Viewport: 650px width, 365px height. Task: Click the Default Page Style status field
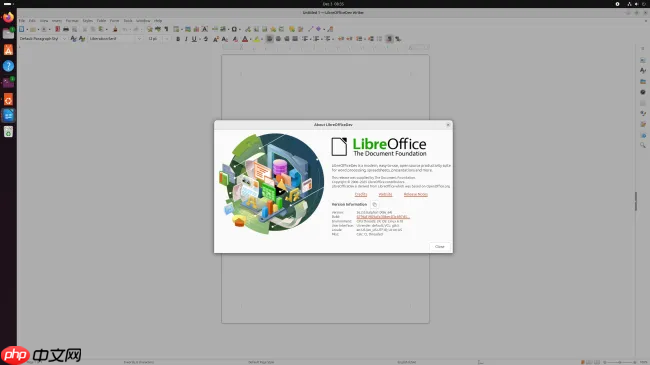point(261,362)
